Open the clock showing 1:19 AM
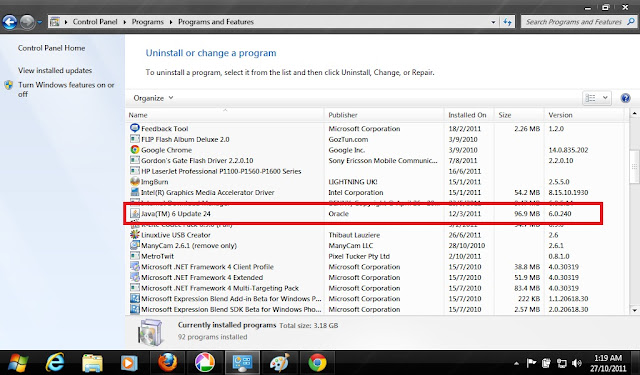Screen dimensions: 640x375 click(x=608, y=363)
